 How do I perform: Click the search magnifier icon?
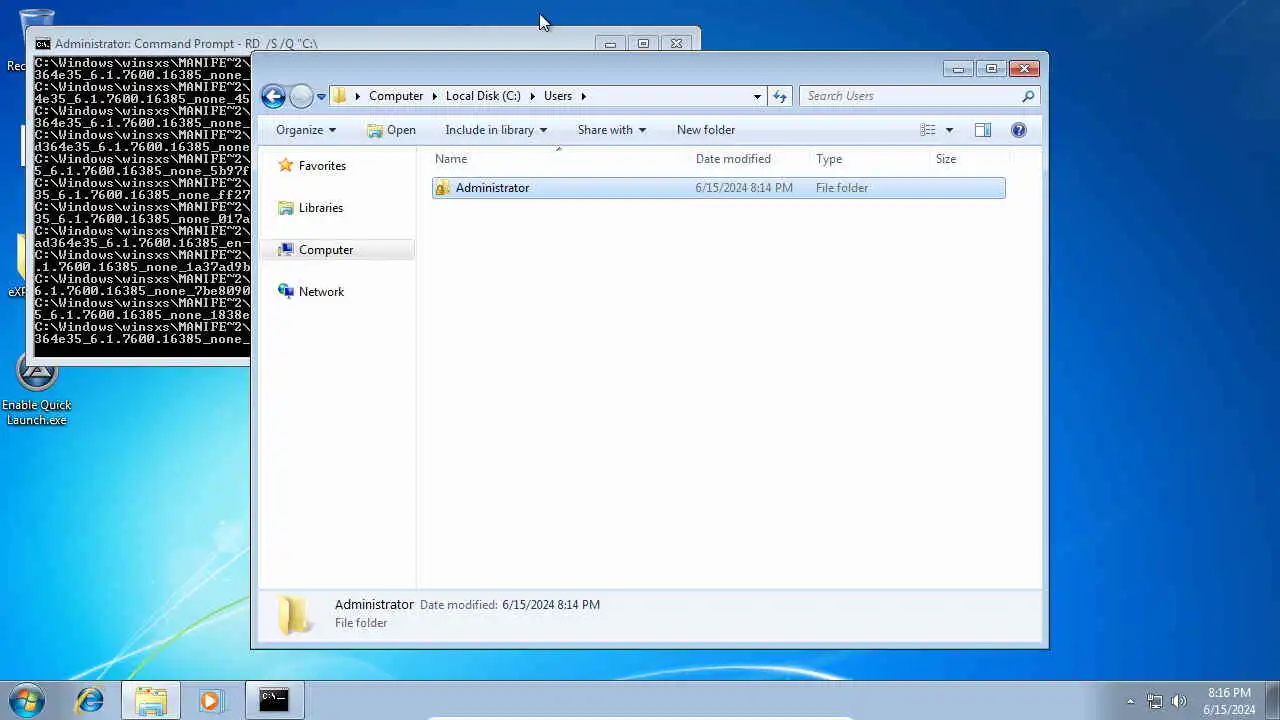pyautogui.click(x=1028, y=96)
